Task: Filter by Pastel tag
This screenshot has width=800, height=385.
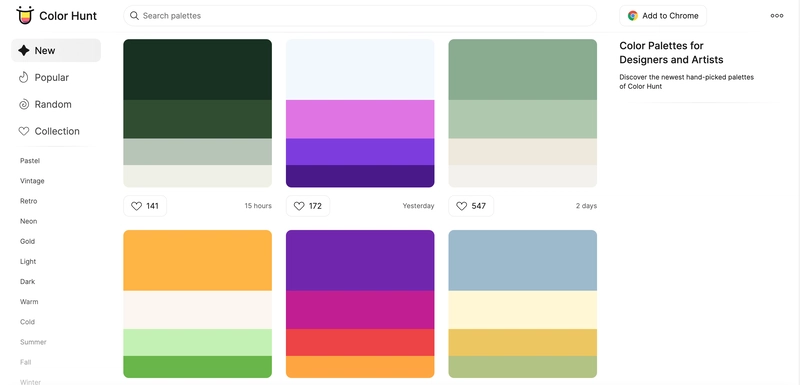Action: (30, 161)
